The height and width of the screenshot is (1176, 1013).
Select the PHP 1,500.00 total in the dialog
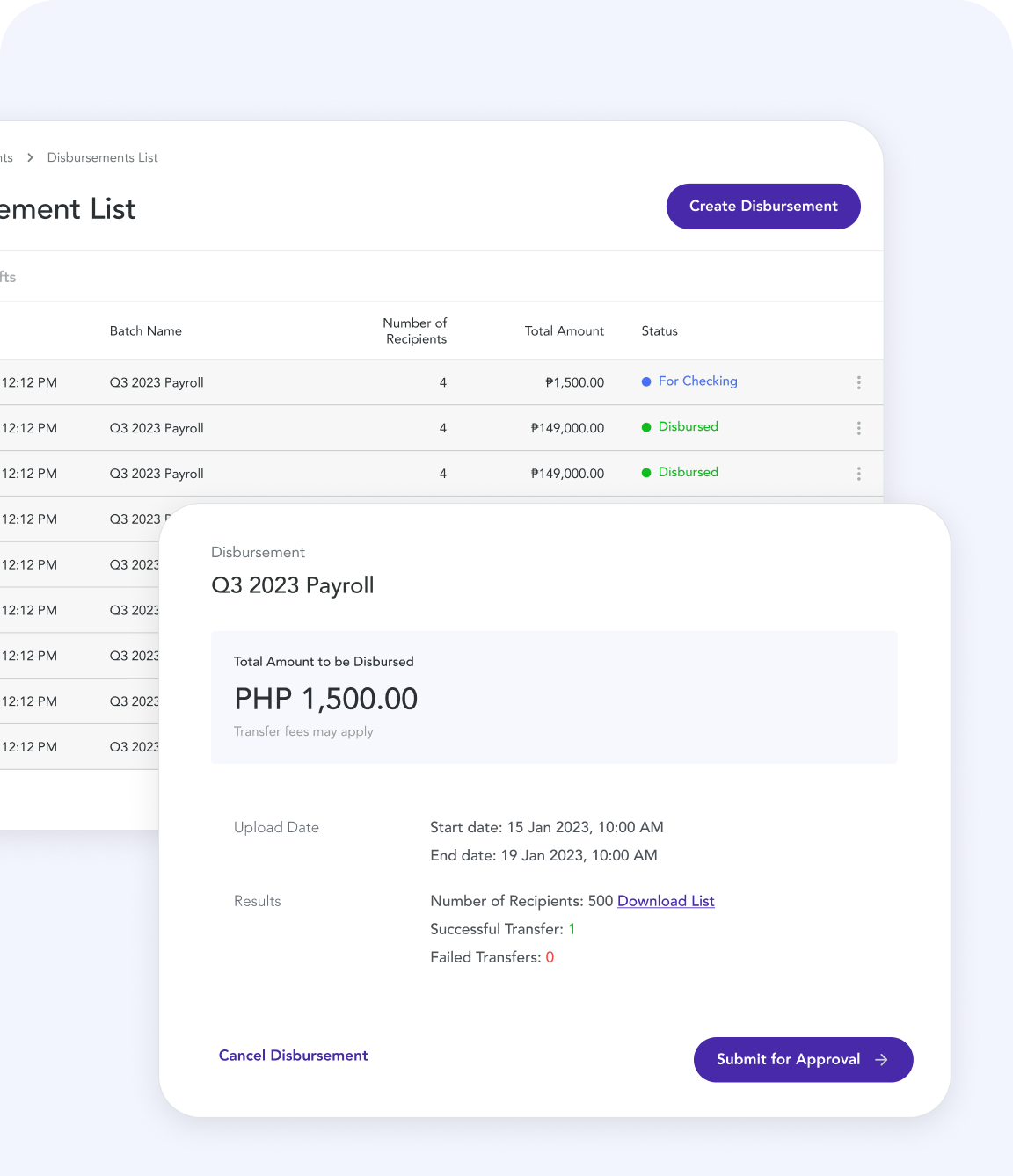coord(325,700)
